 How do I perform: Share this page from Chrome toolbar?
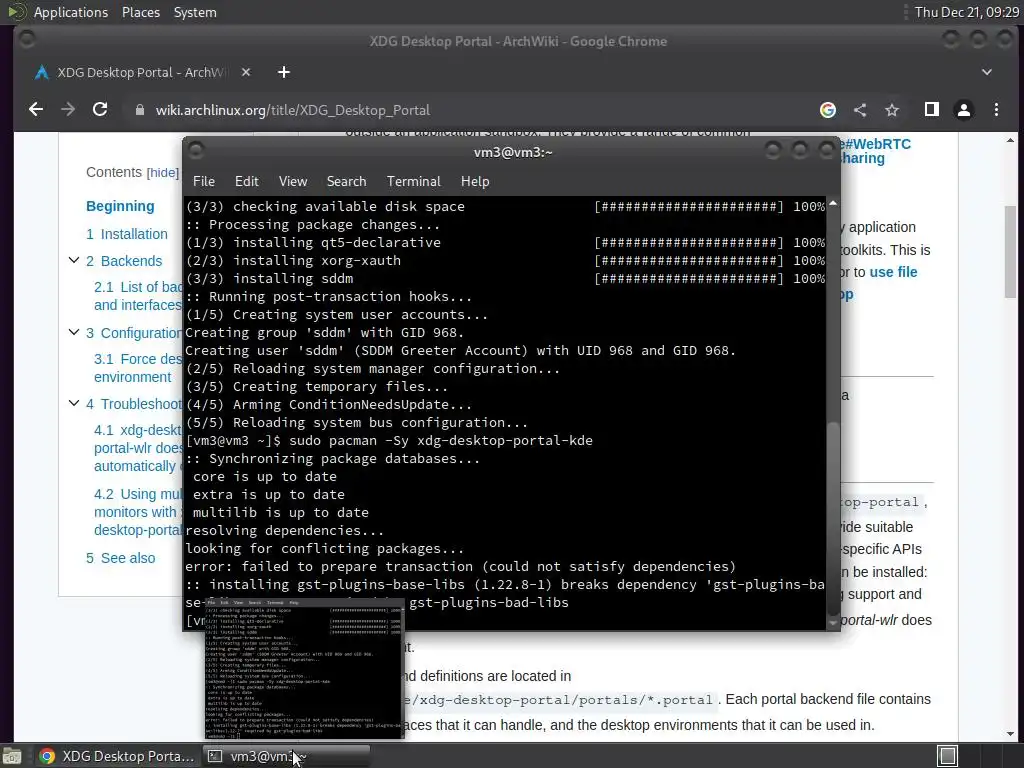click(x=860, y=110)
